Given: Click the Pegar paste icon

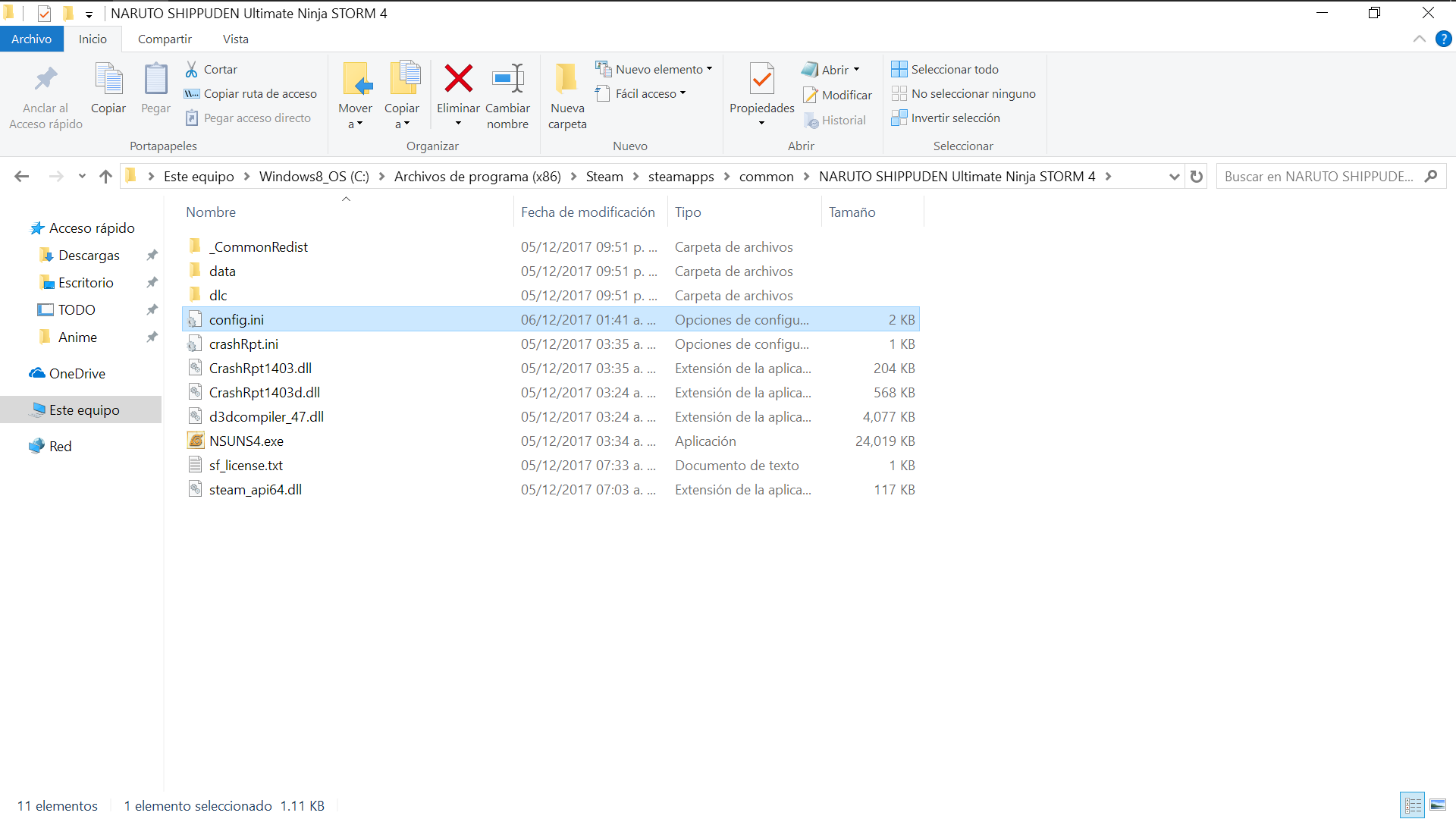Looking at the screenshot, I should pyautogui.click(x=155, y=80).
